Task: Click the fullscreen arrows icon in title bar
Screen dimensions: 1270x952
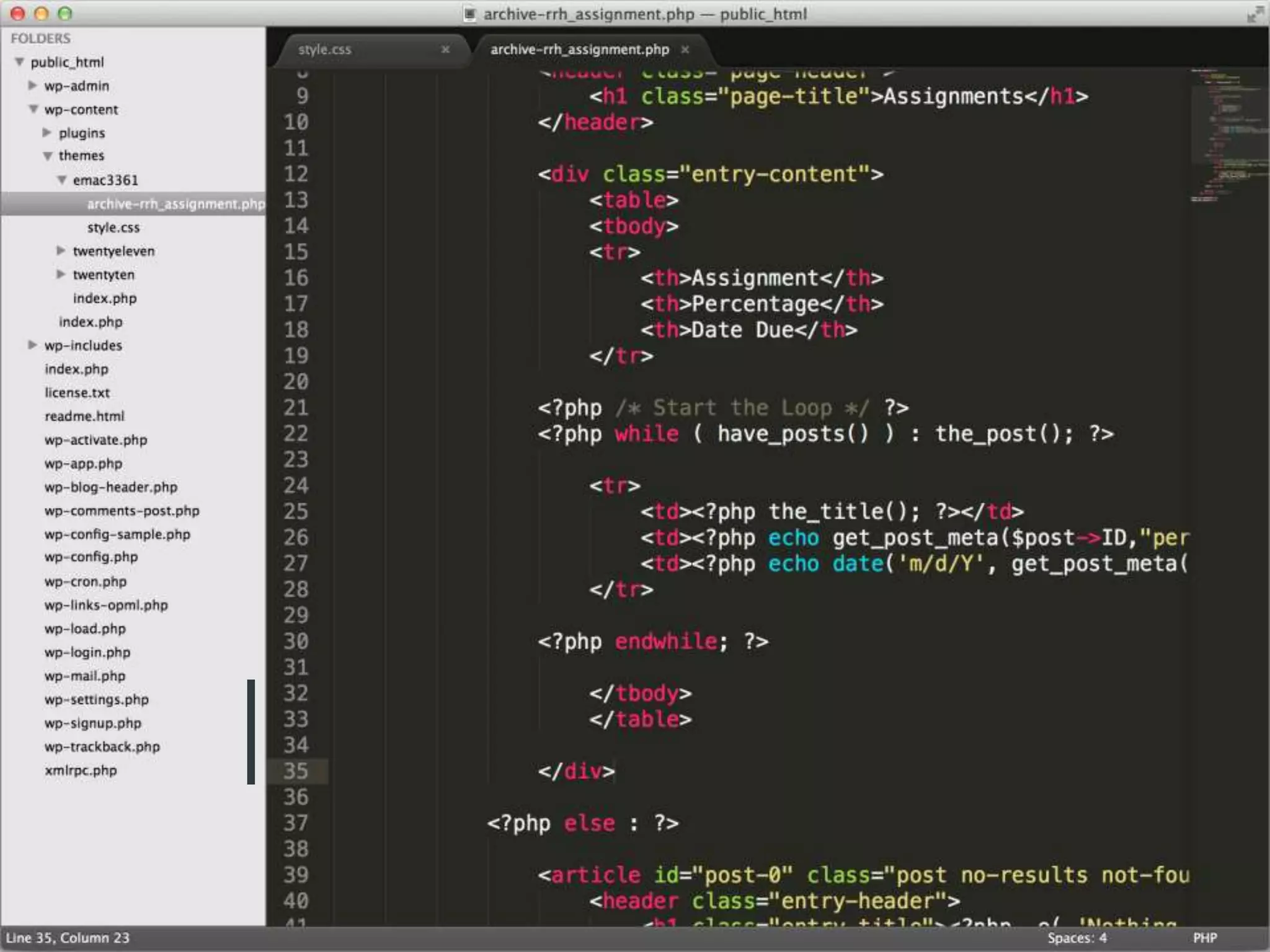Action: point(1254,14)
